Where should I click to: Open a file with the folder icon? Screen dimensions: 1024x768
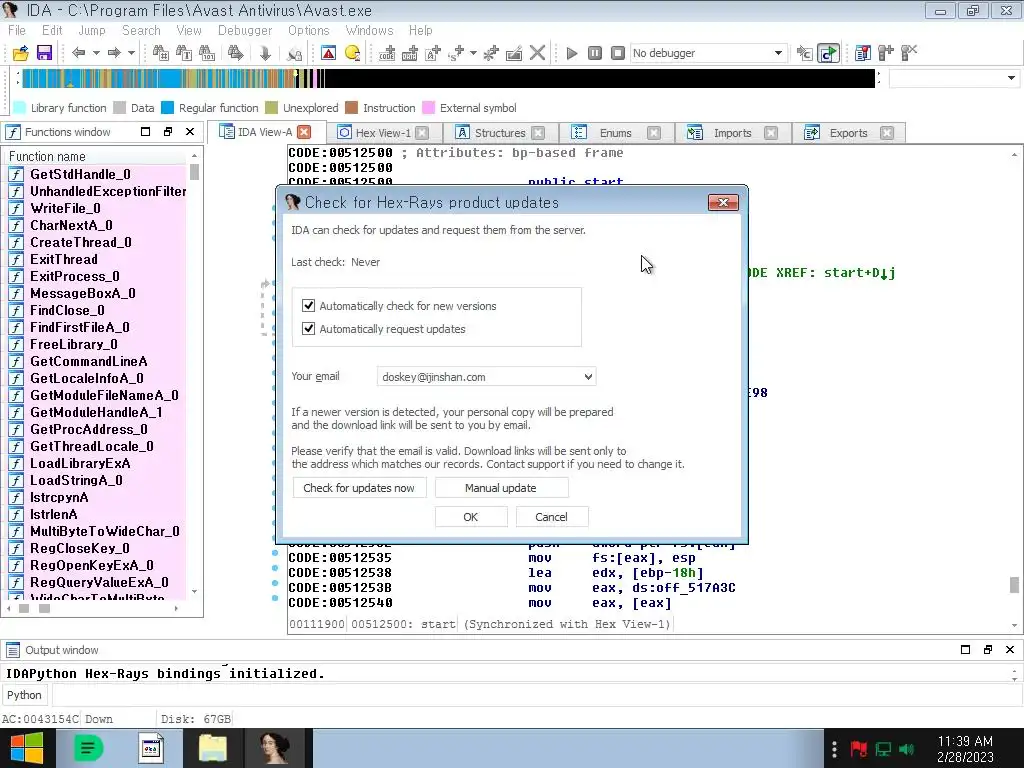20,54
